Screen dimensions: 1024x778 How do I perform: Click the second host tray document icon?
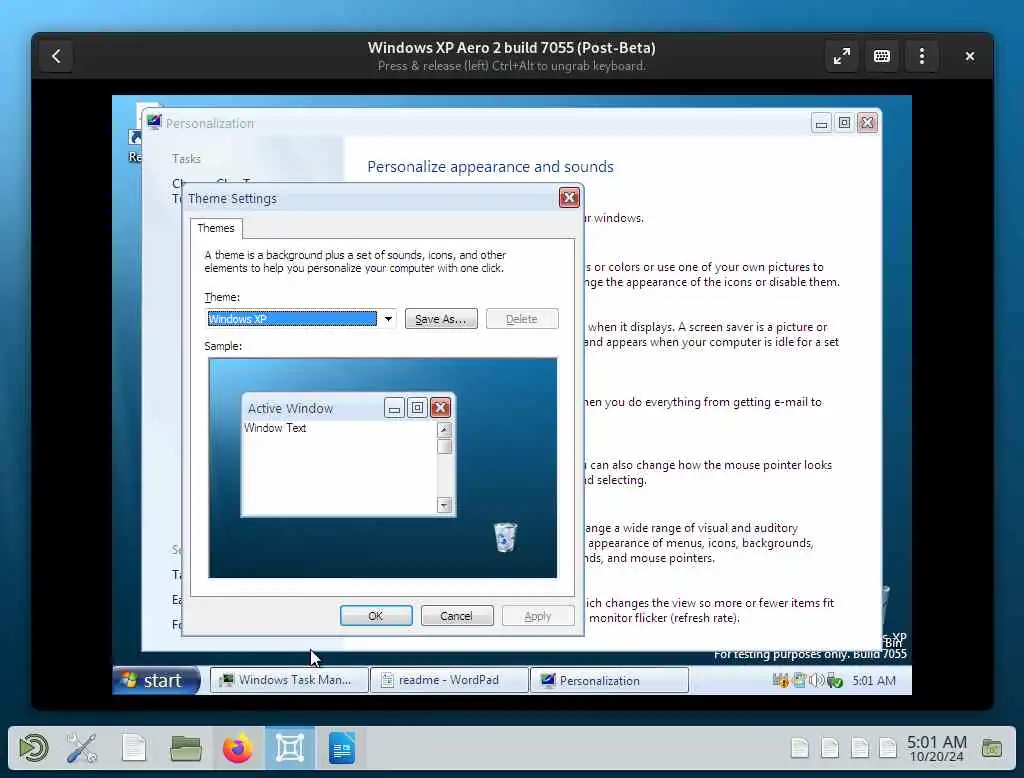830,748
